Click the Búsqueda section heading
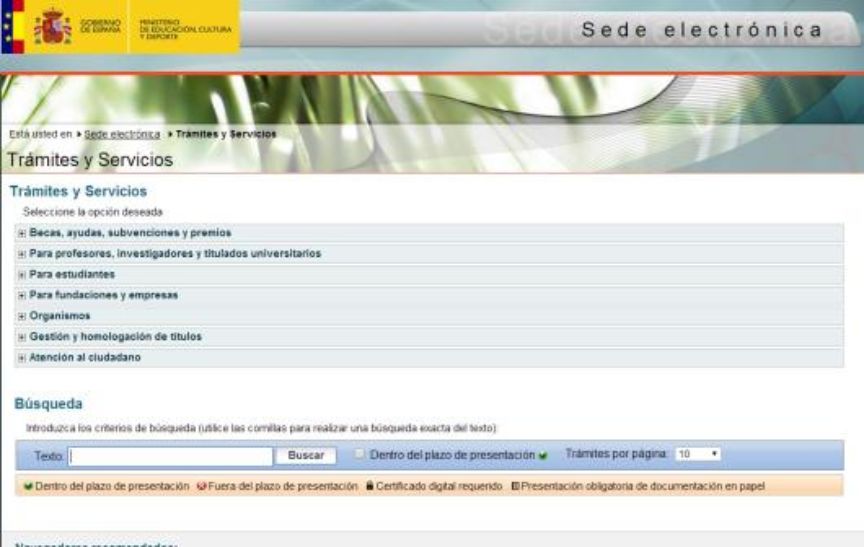 tap(48, 404)
